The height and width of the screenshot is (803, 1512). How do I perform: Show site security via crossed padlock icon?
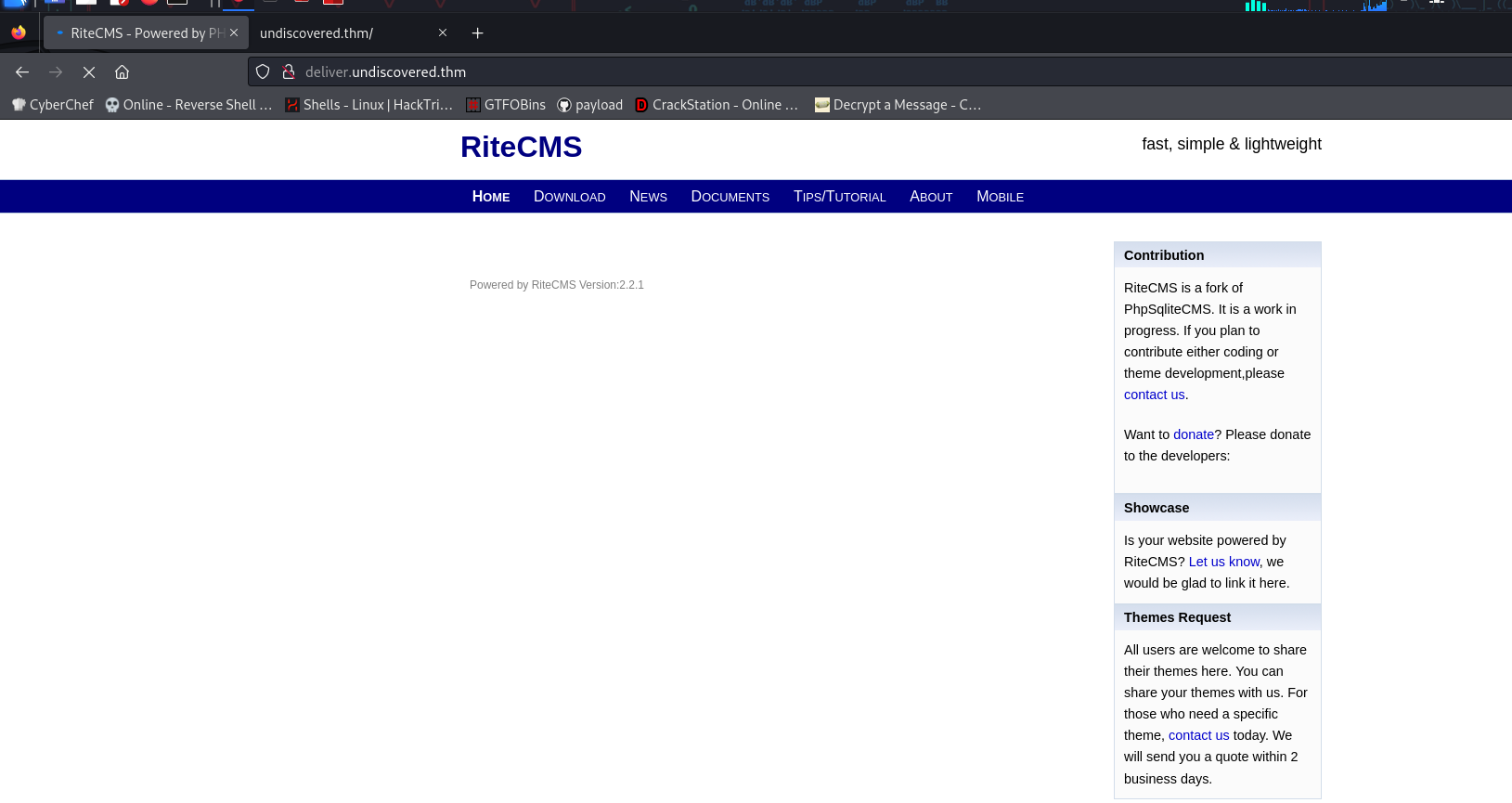[x=289, y=72]
